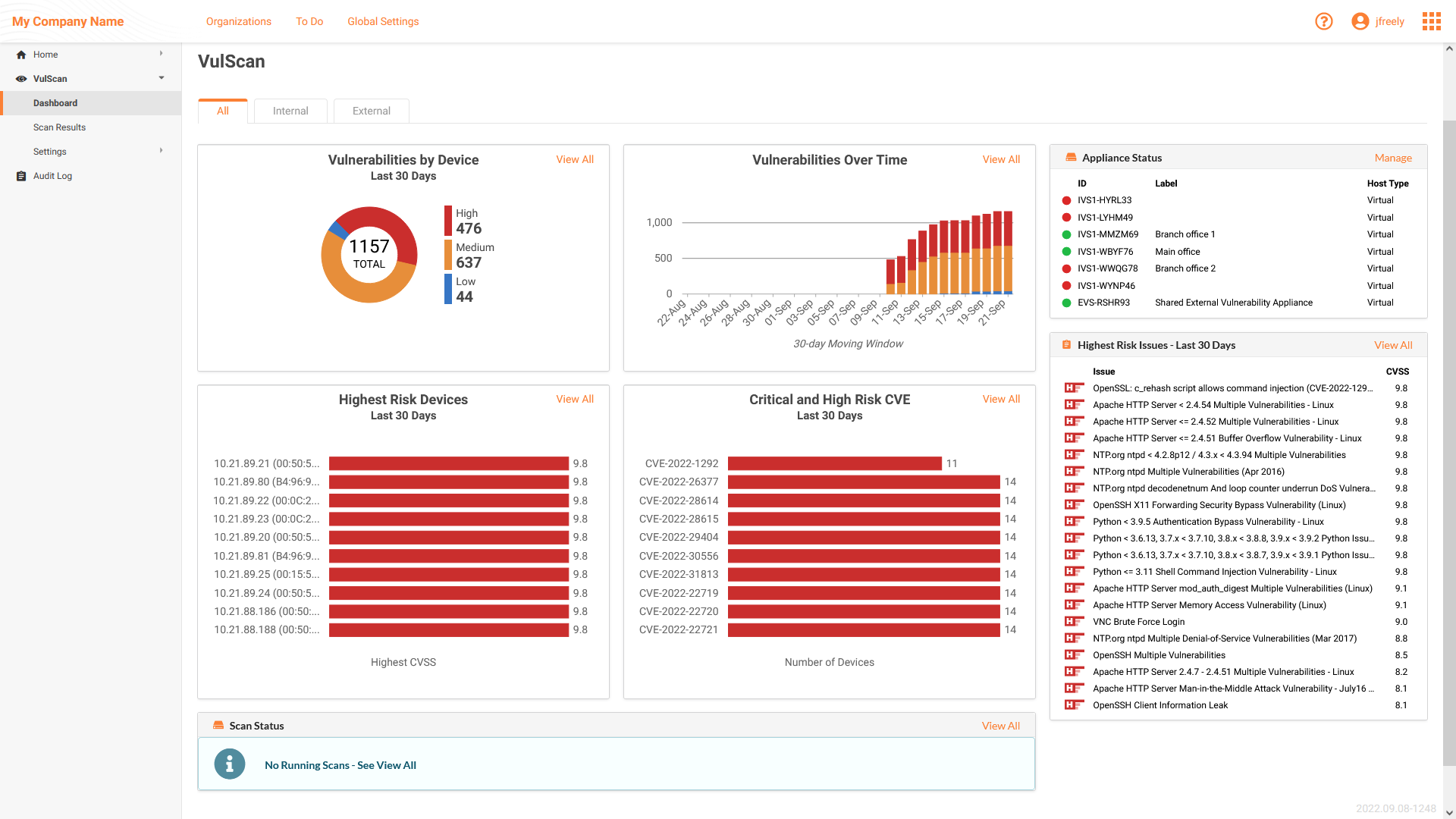Expand the Home menu in sidebar
1456x819 pixels.
tap(161, 54)
